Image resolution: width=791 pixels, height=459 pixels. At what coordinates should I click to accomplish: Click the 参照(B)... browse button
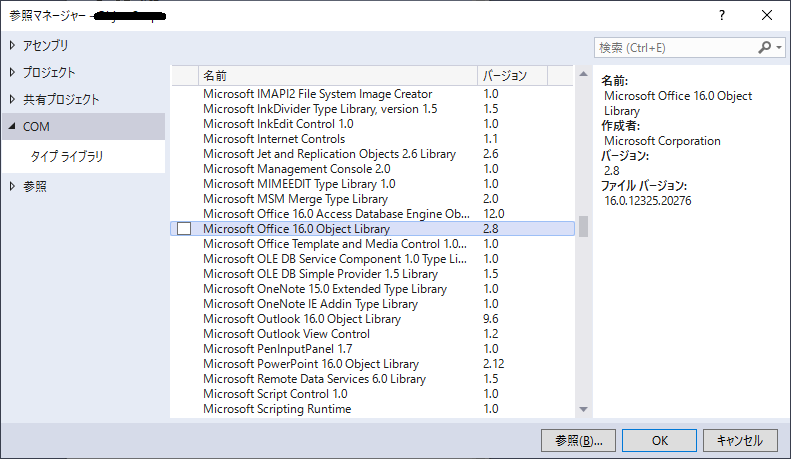tap(578, 440)
